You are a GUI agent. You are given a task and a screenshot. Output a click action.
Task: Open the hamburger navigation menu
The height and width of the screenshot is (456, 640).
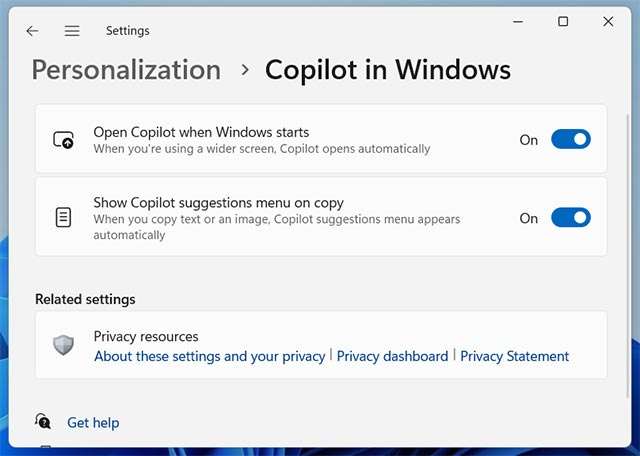tap(72, 31)
